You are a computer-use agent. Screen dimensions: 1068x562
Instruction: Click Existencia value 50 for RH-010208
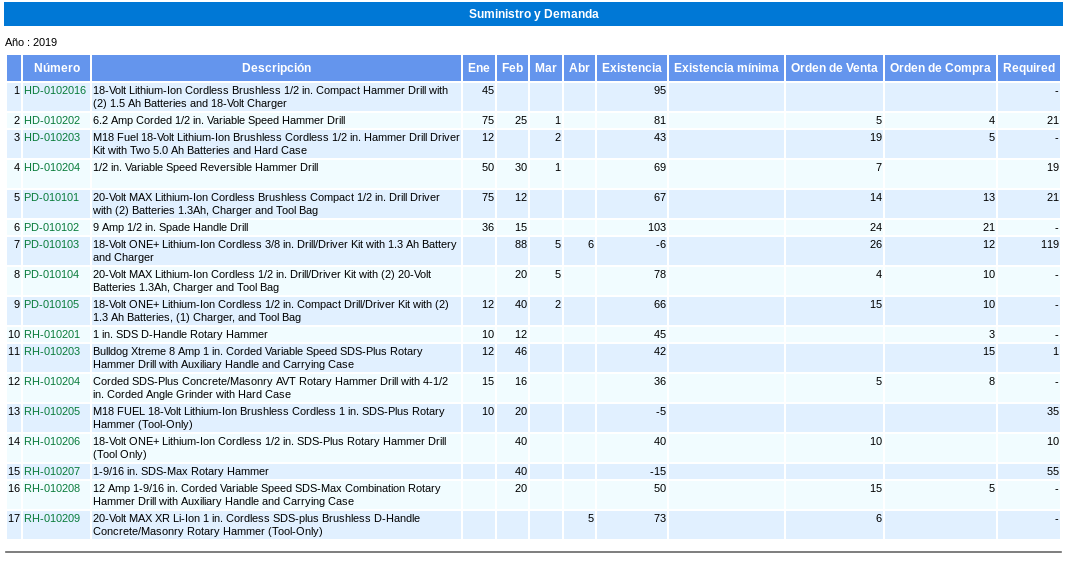pyautogui.click(x=660, y=488)
